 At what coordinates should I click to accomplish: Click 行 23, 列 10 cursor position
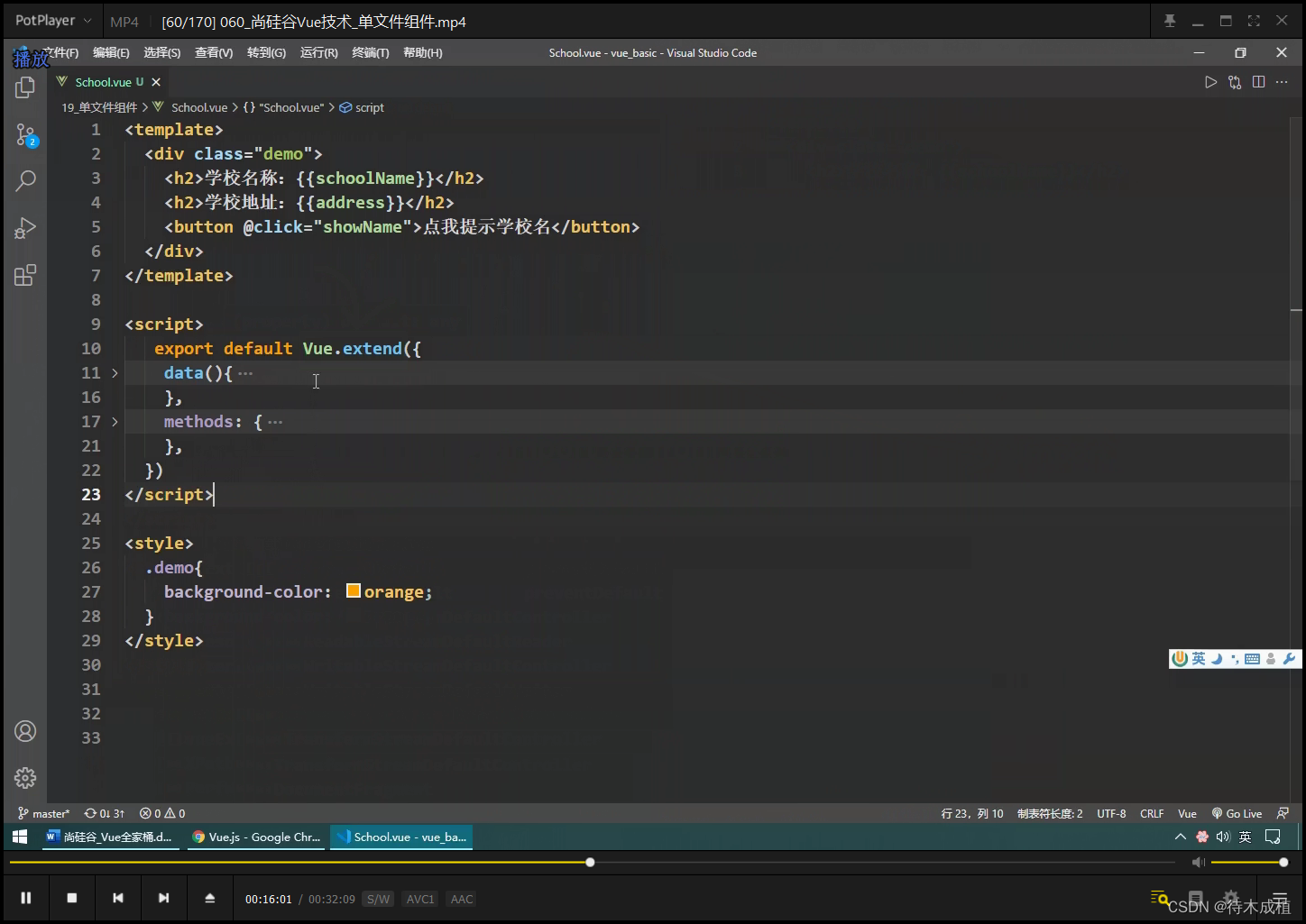[972, 813]
